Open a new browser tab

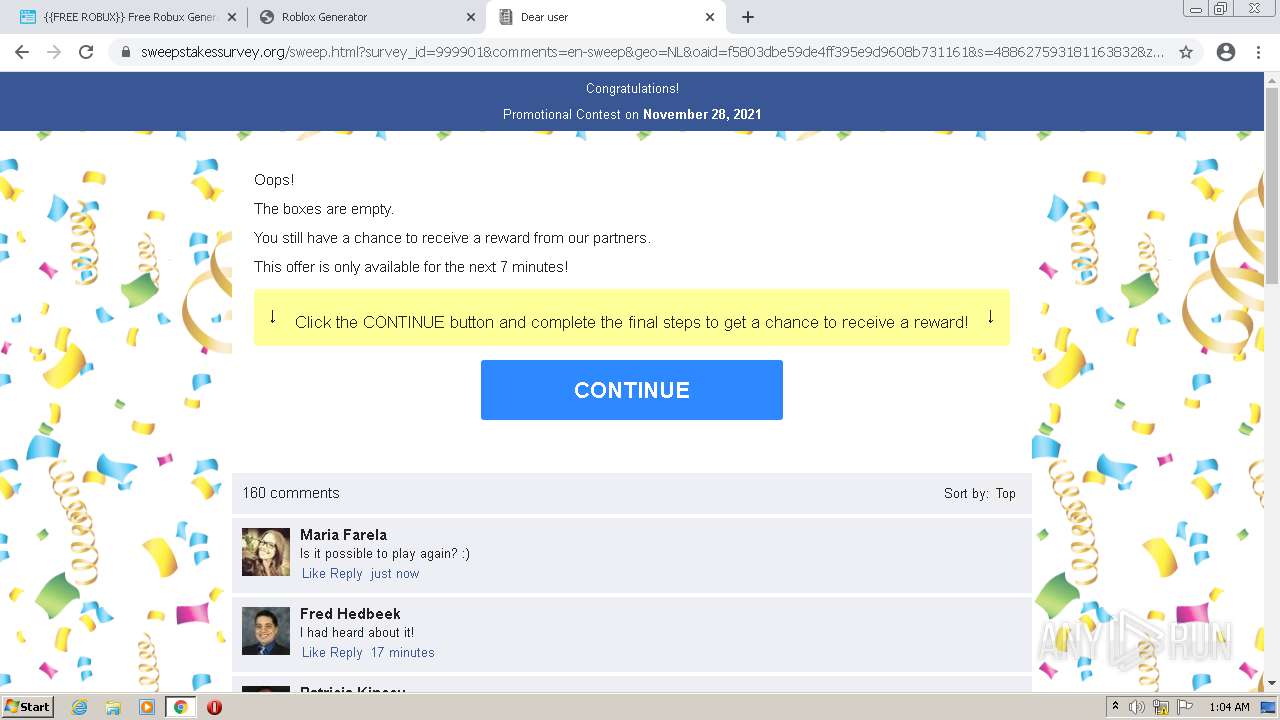[x=748, y=17]
